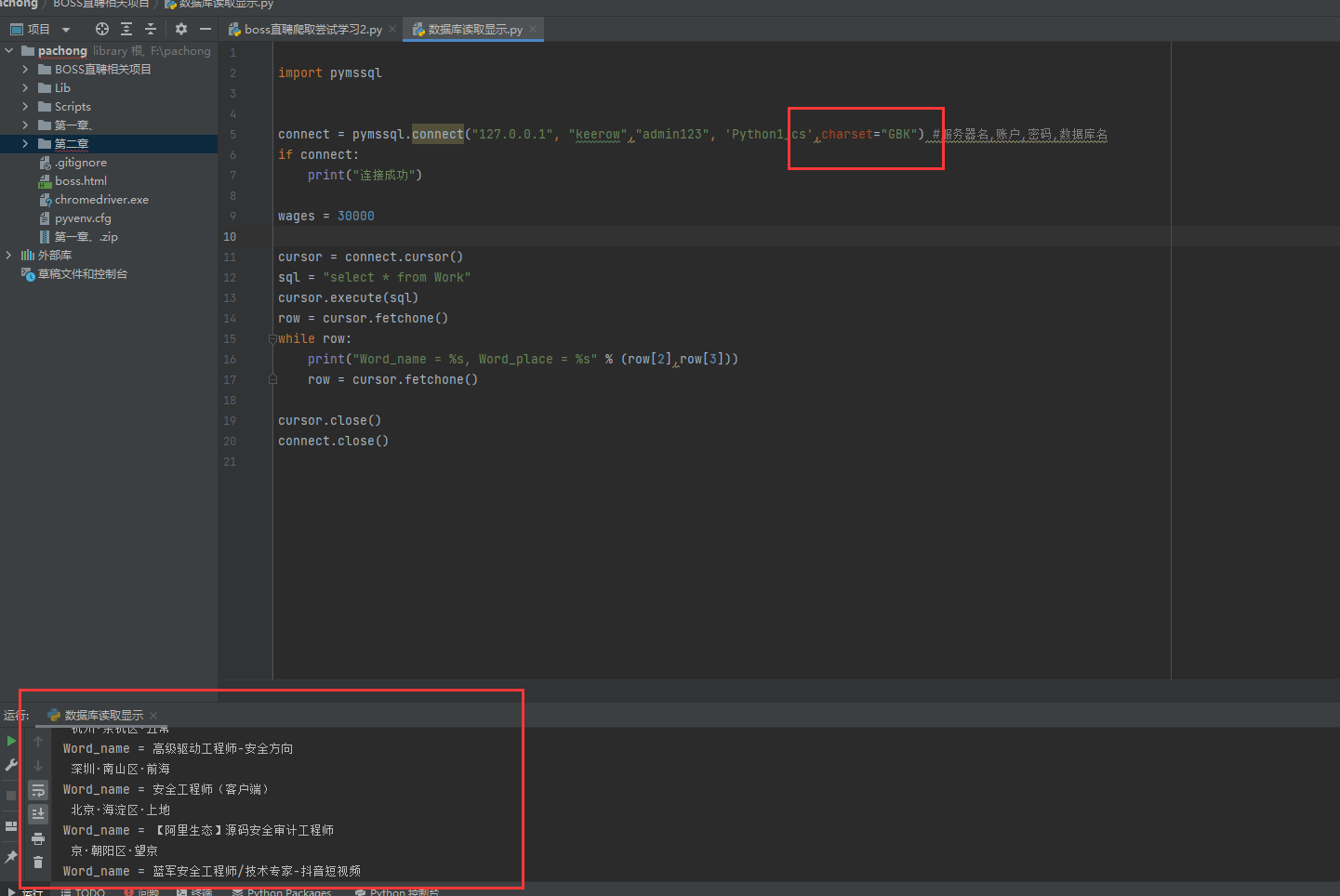This screenshot has height=896, width=1340.
Task: Toggle scroll to end in console
Action: click(38, 814)
